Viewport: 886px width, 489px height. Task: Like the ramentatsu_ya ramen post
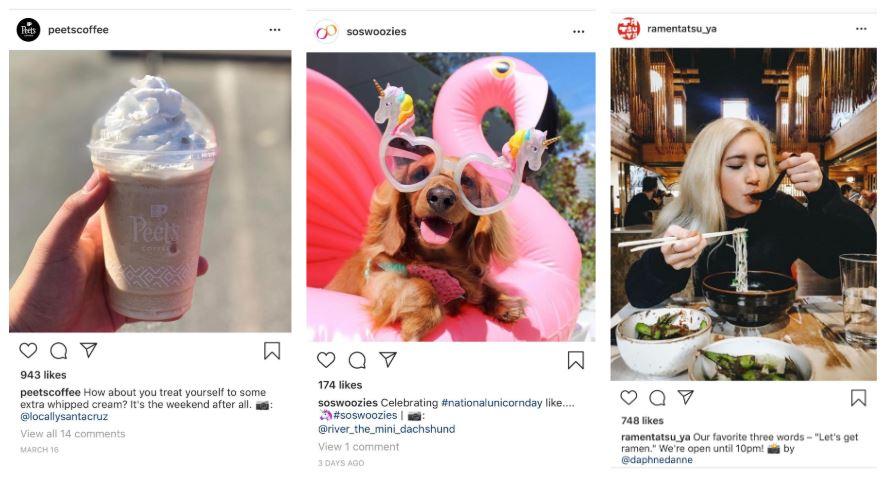[x=629, y=398]
